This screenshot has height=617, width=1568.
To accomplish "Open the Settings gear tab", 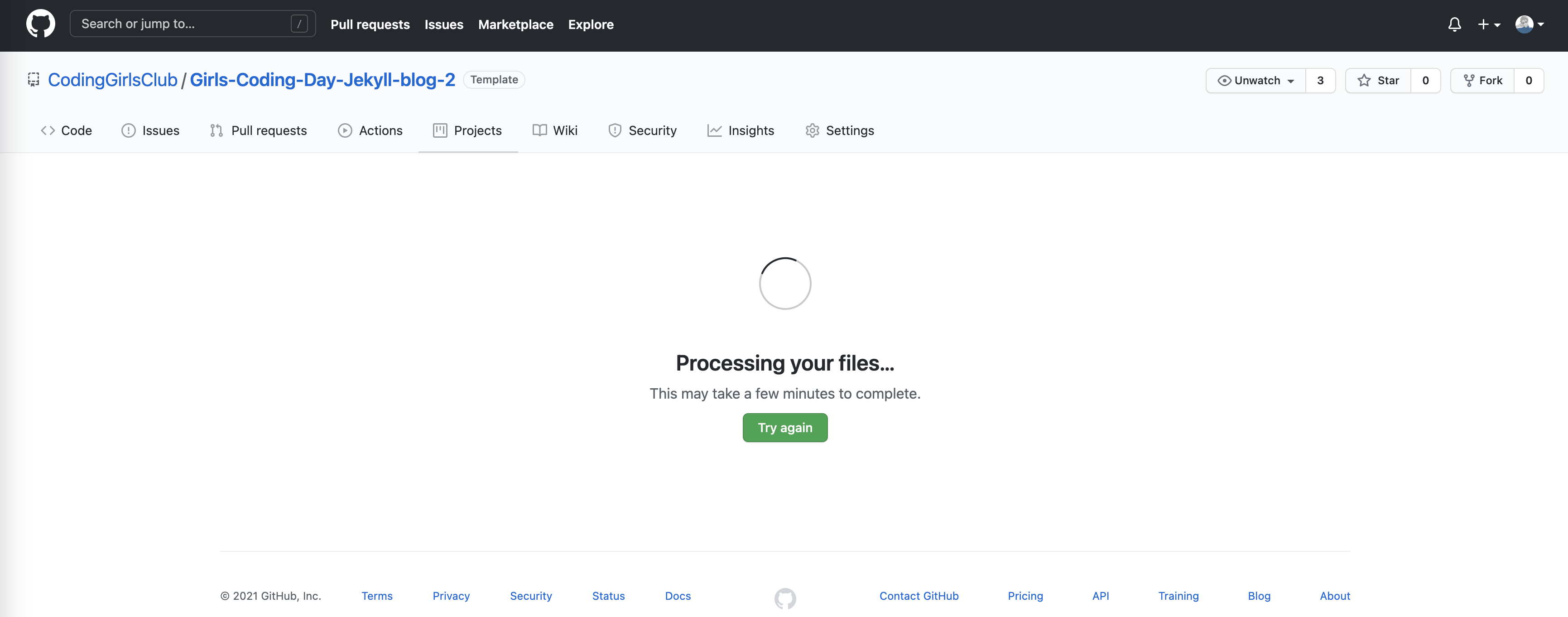I will [x=839, y=130].
